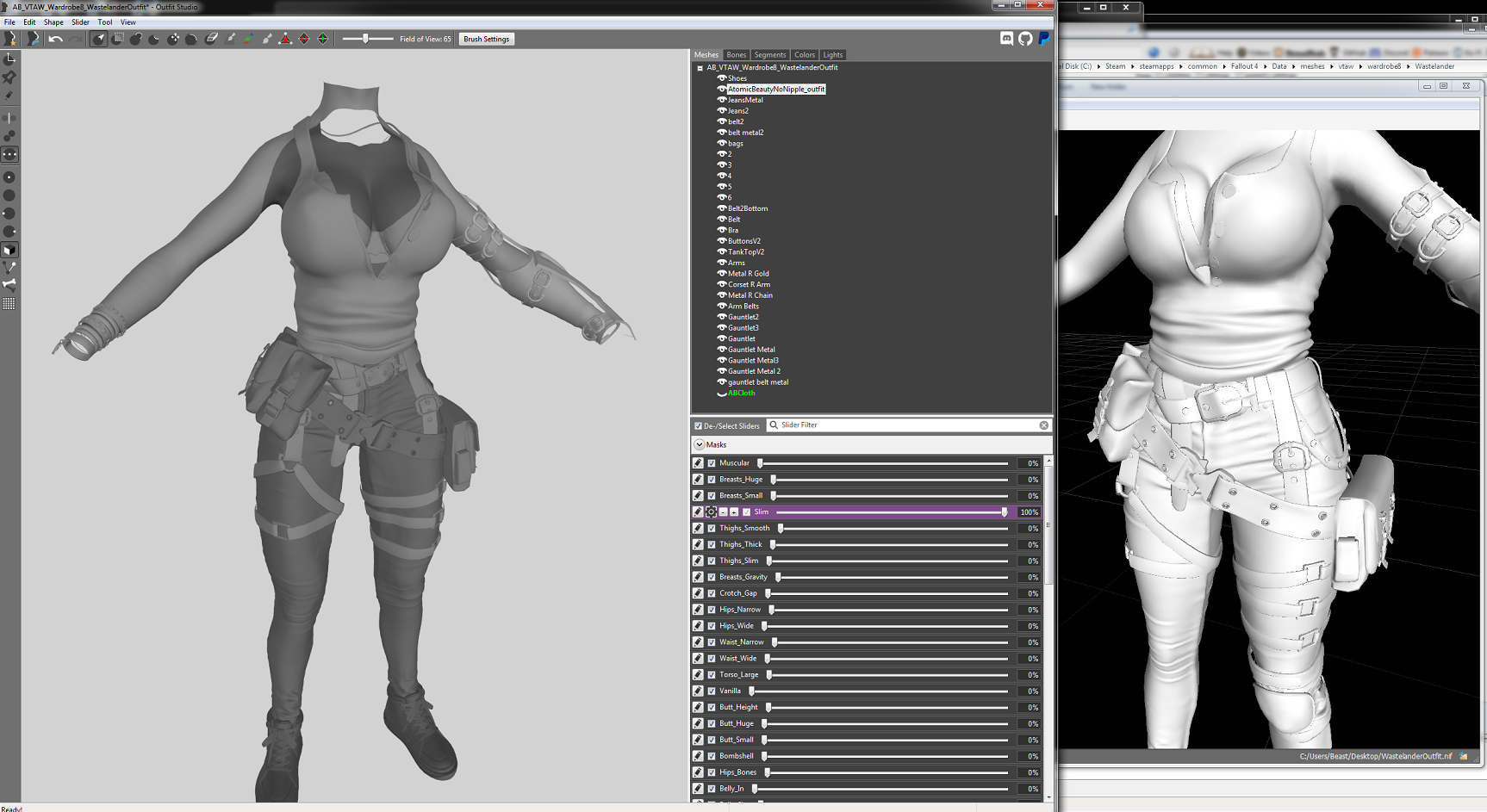Viewport: 1487px width, 812px height.
Task: Click the Breasts_Gravity slider handle
Action: pos(778,577)
